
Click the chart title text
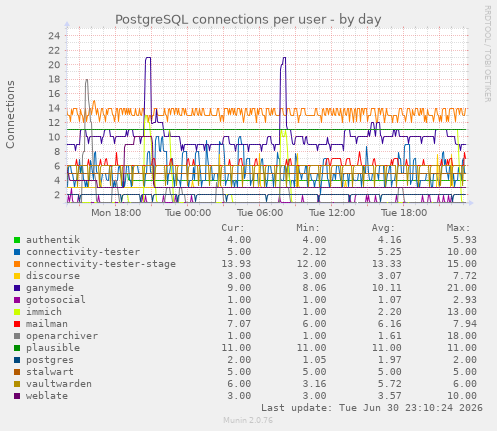(x=248, y=20)
